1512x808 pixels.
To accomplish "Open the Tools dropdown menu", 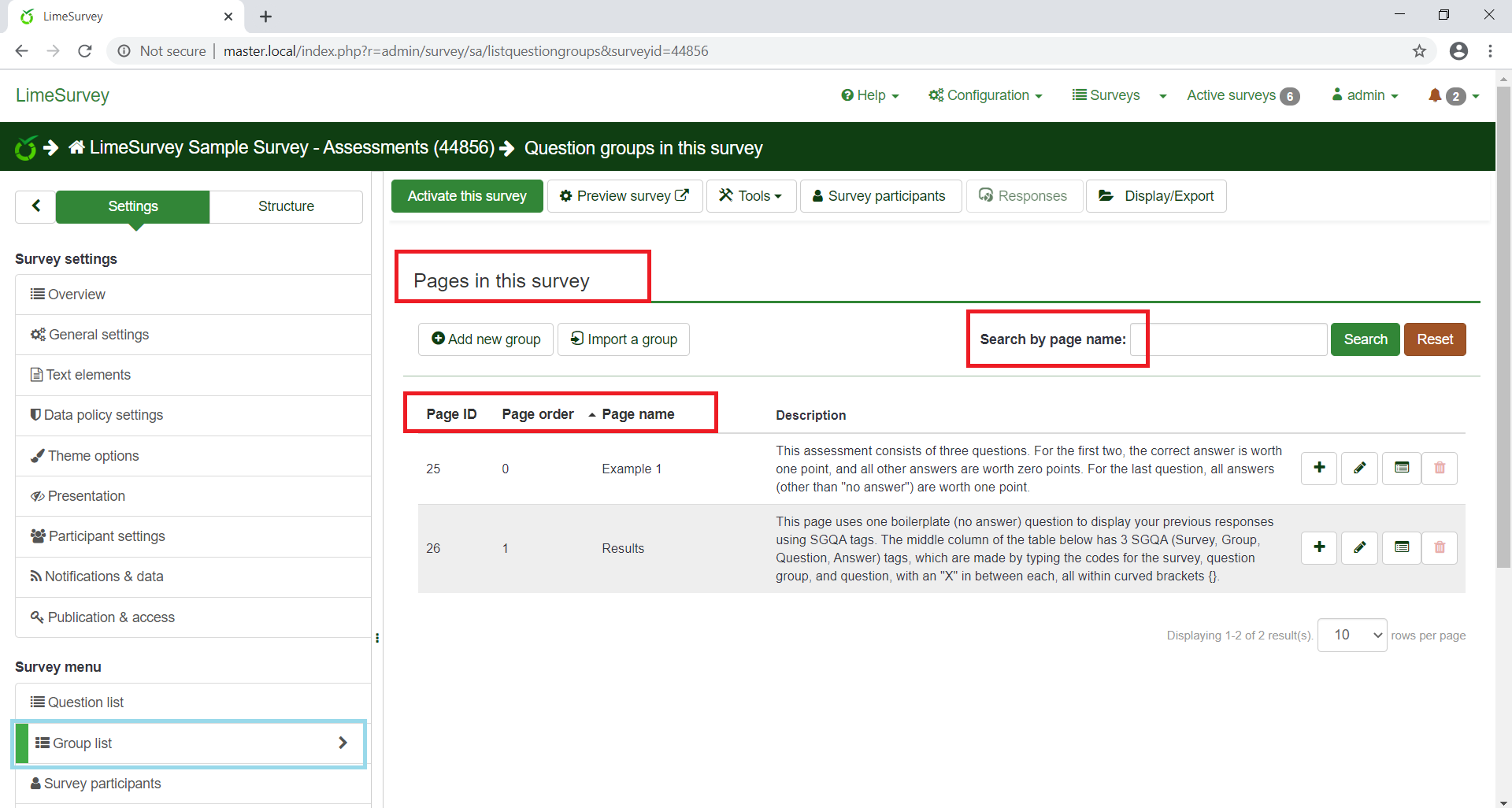I will (750, 196).
